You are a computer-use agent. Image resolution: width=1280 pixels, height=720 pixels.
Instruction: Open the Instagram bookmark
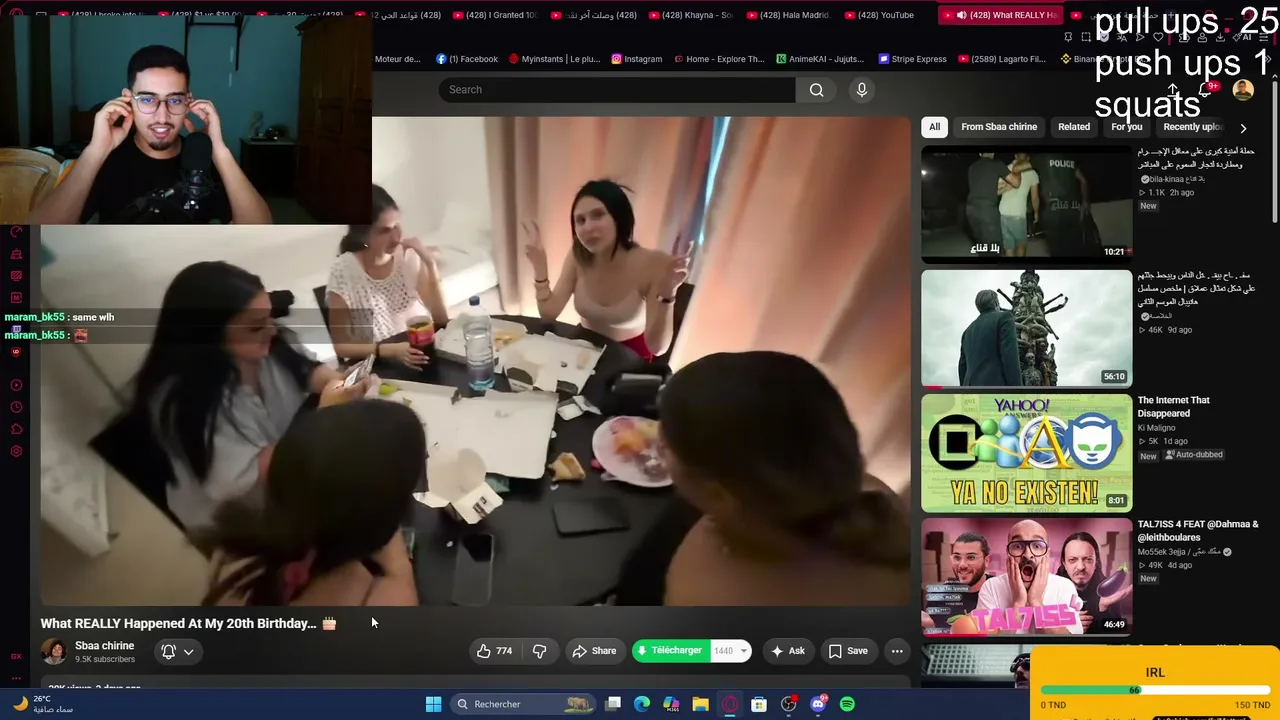637,59
